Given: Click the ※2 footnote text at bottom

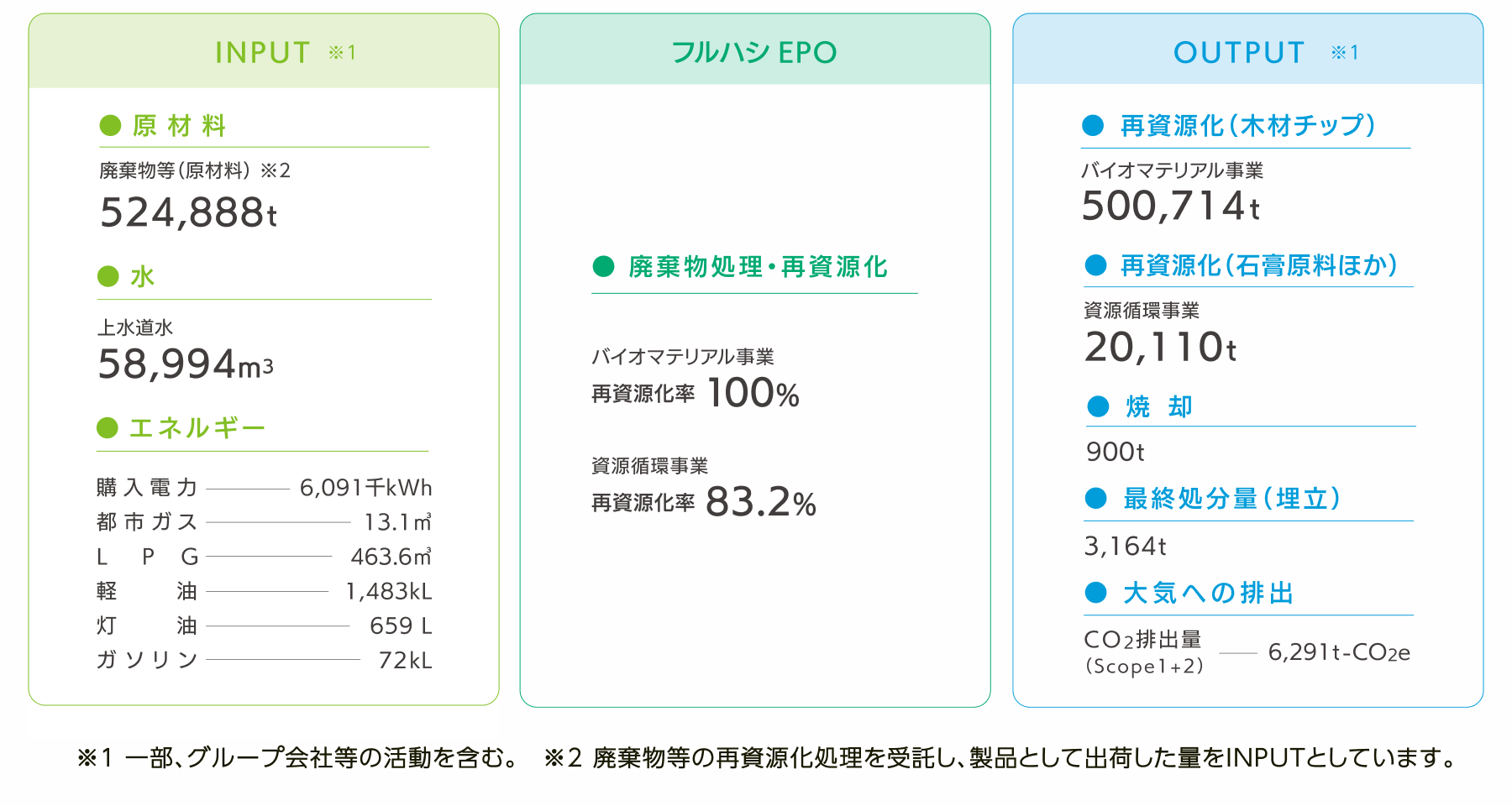Looking at the screenshot, I should click(x=1000, y=758).
